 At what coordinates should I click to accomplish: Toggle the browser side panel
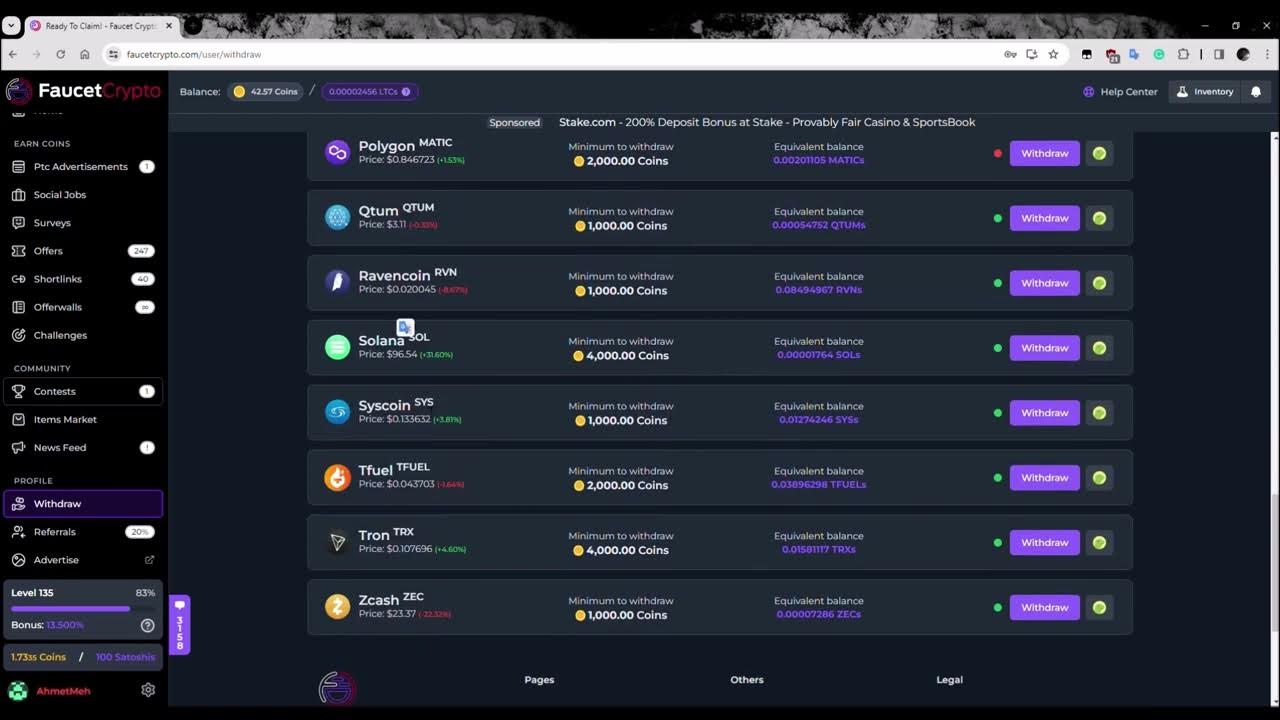pos(1218,54)
